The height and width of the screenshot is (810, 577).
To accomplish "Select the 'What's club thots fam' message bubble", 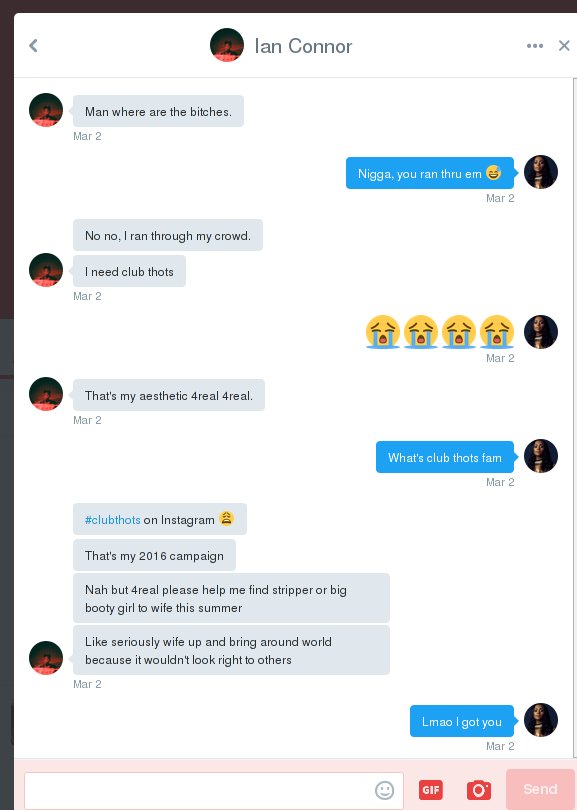I will click(x=445, y=457).
